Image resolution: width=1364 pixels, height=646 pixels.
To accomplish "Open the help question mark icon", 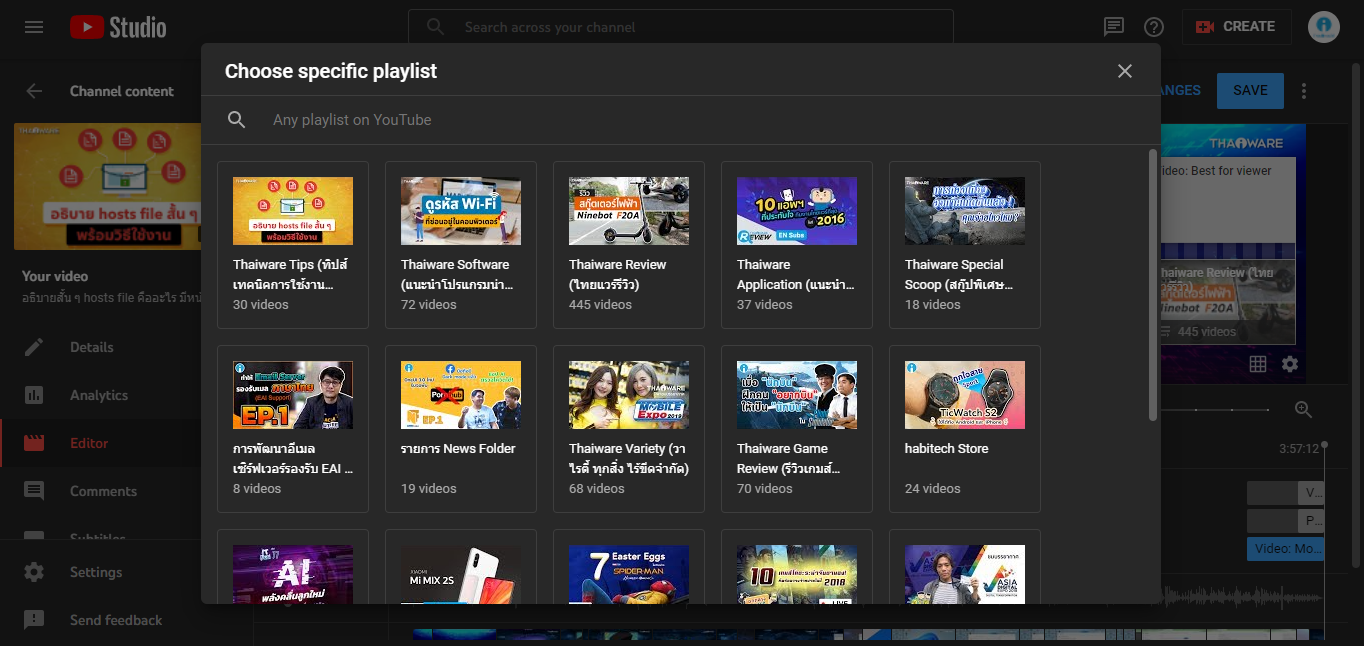I will click(1154, 27).
